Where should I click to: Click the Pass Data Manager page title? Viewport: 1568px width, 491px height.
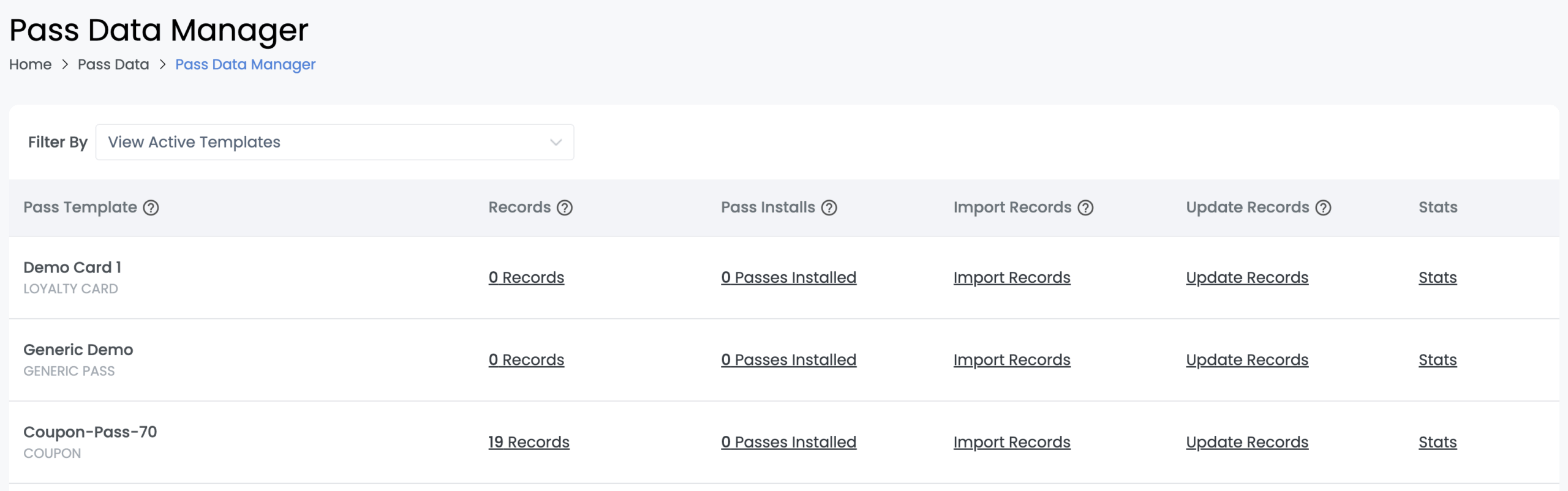(159, 31)
